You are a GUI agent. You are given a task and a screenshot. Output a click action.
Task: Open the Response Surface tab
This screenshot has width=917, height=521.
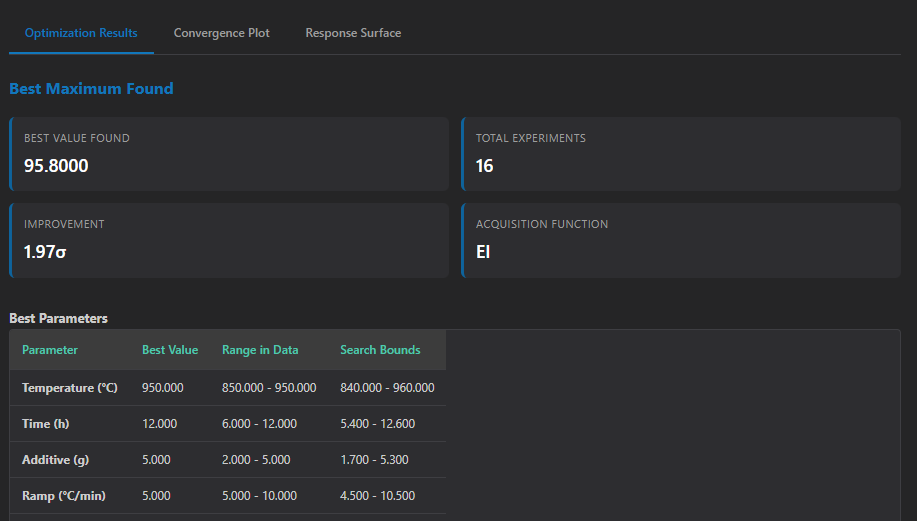[x=353, y=33]
